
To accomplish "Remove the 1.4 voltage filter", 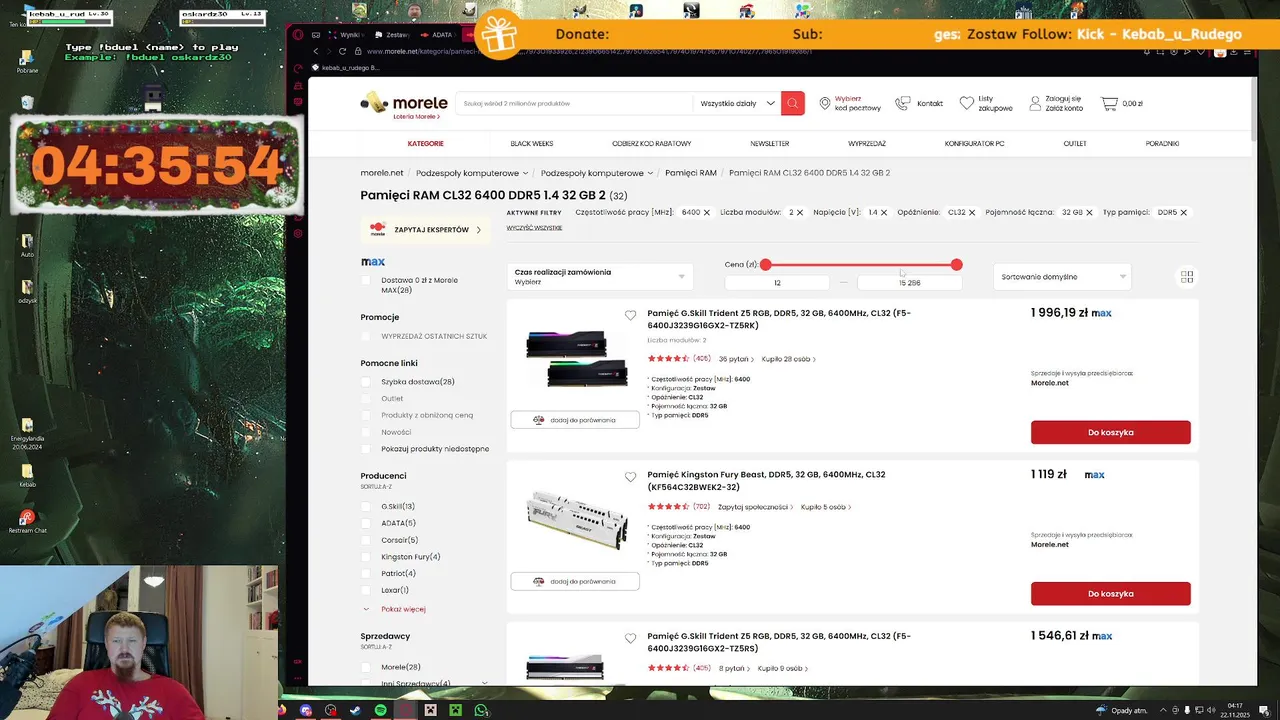I will point(884,212).
